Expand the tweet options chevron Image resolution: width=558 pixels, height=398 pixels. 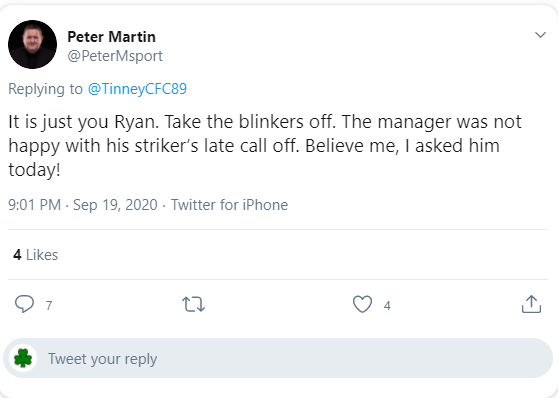pyautogui.click(x=540, y=35)
